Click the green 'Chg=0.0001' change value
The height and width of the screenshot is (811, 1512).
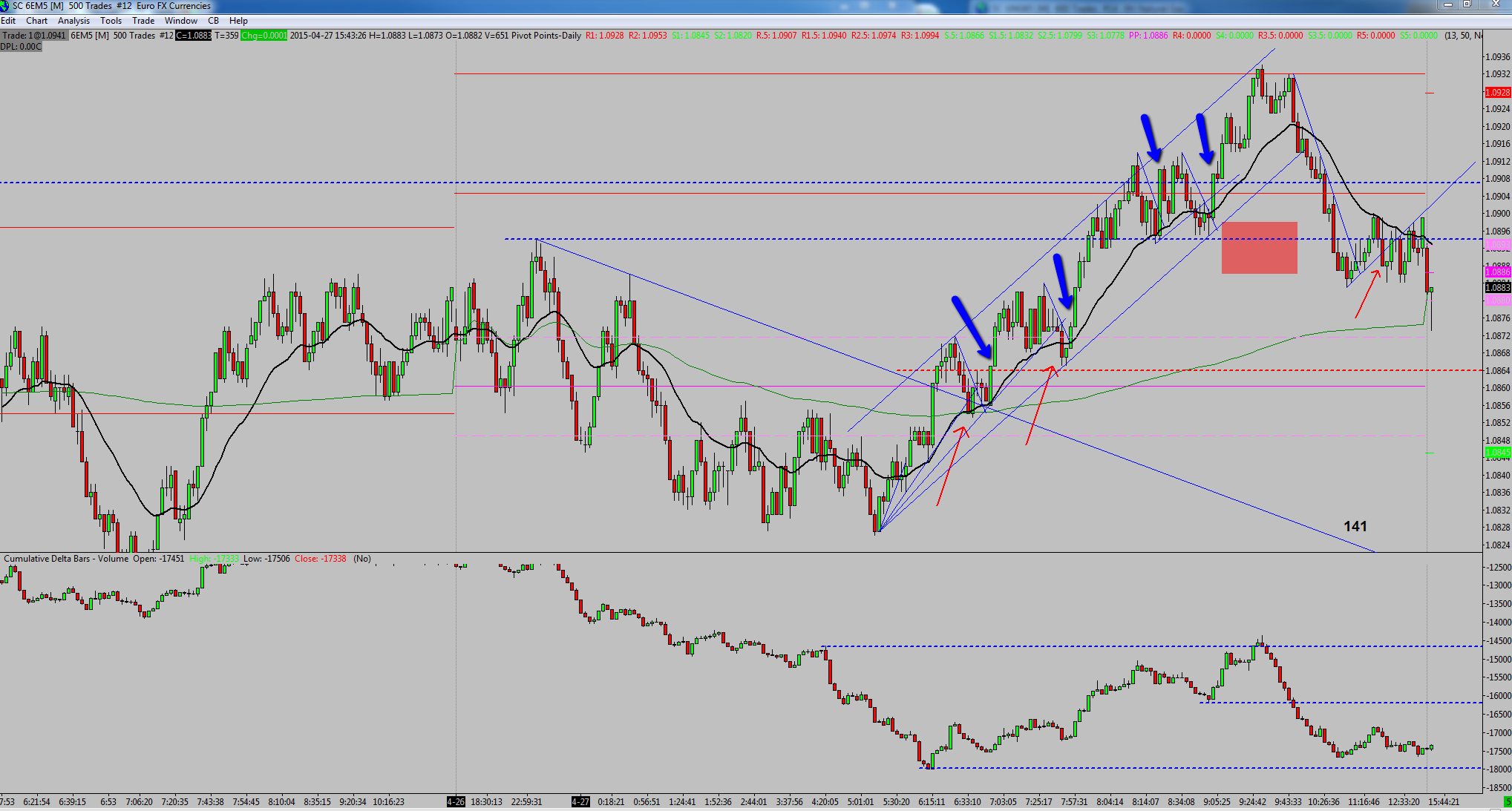(264, 36)
